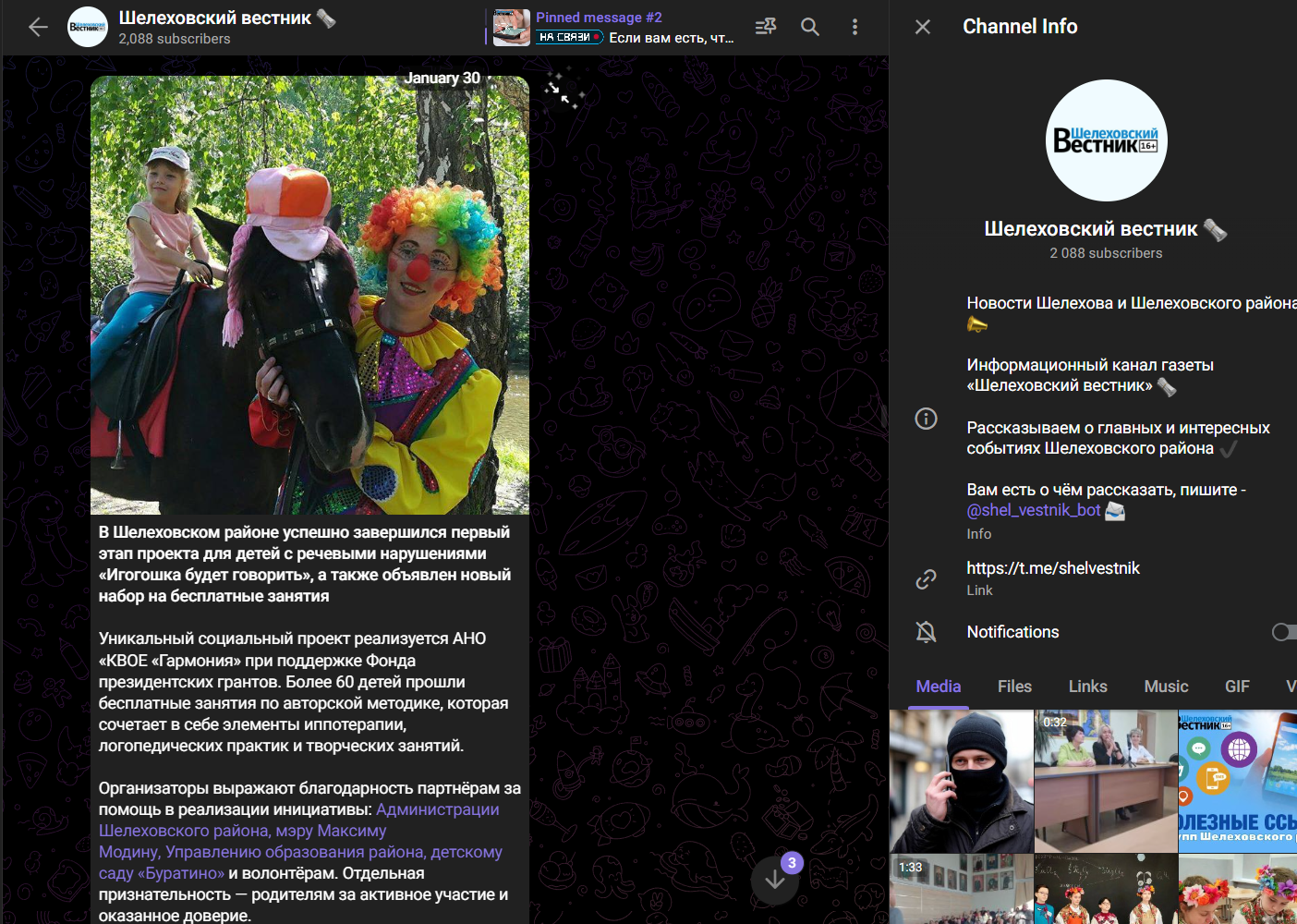The height and width of the screenshot is (924, 1297).
Task: Play the 0:32 video in Media grid
Action: [1106, 781]
